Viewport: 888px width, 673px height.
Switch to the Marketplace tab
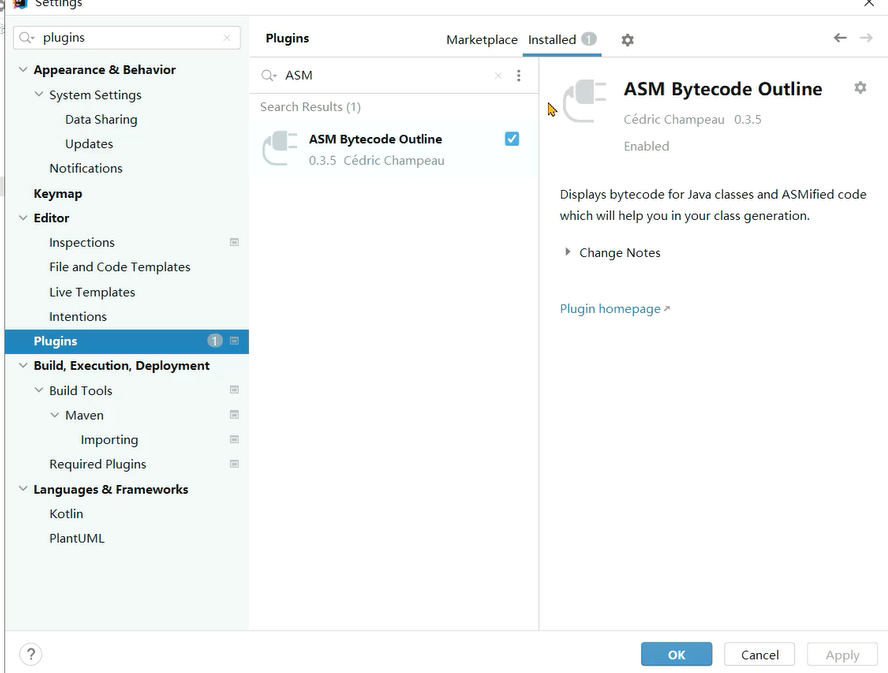pyautogui.click(x=481, y=40)
